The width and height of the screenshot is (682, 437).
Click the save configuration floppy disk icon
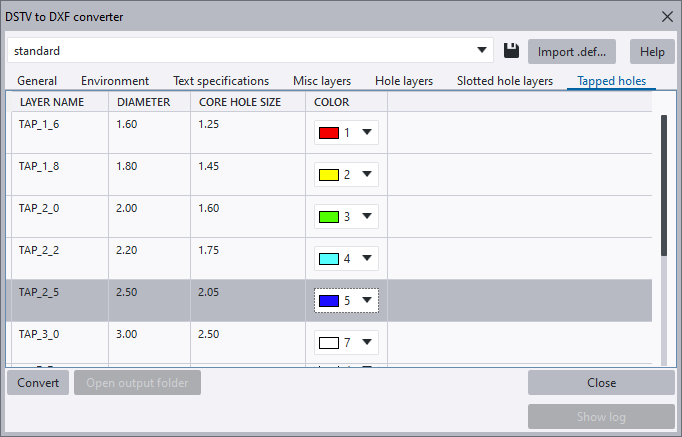tap(511, 51)
